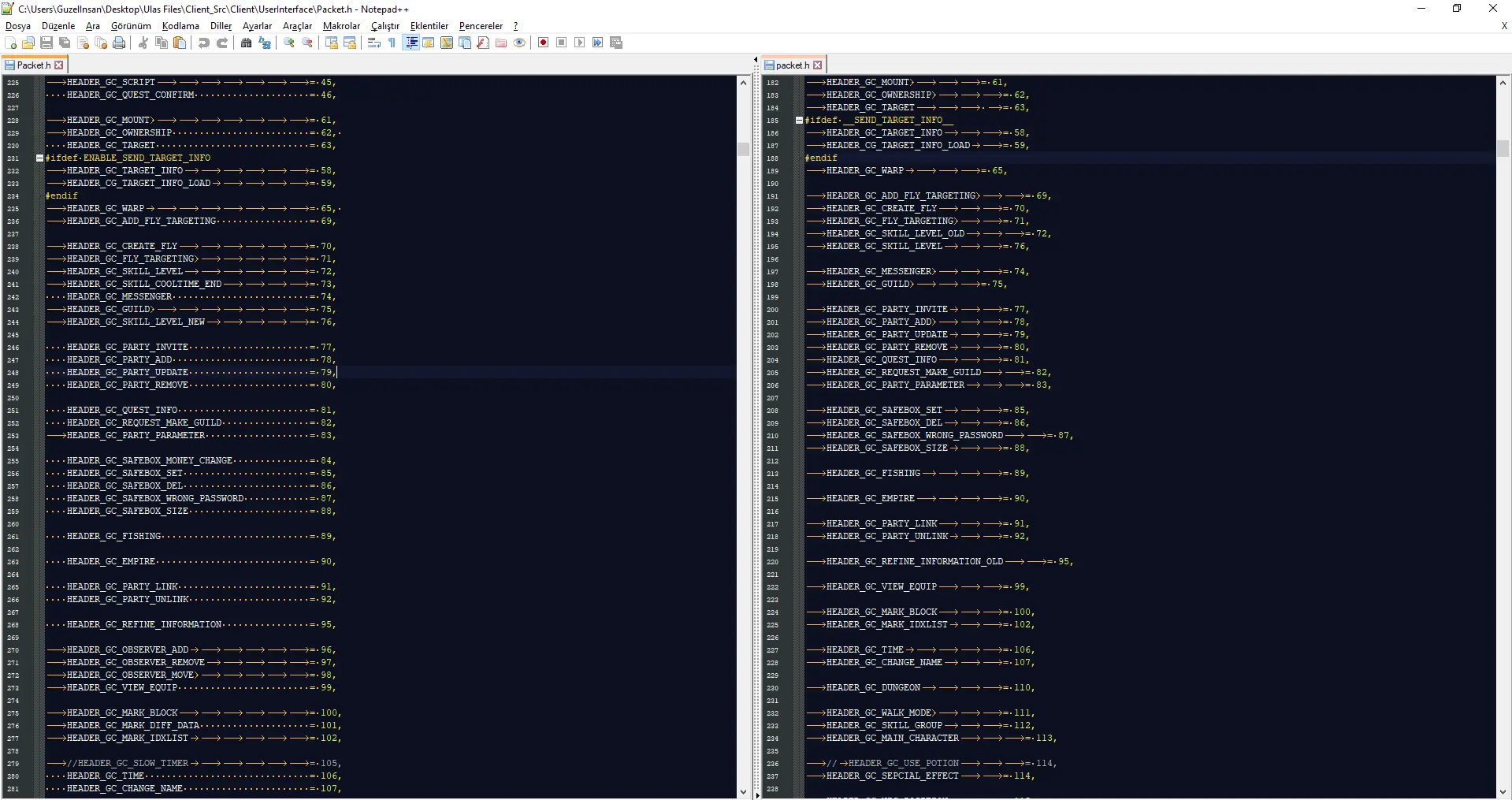
Task: Click the Find binoculars icon
Action: 247,43
